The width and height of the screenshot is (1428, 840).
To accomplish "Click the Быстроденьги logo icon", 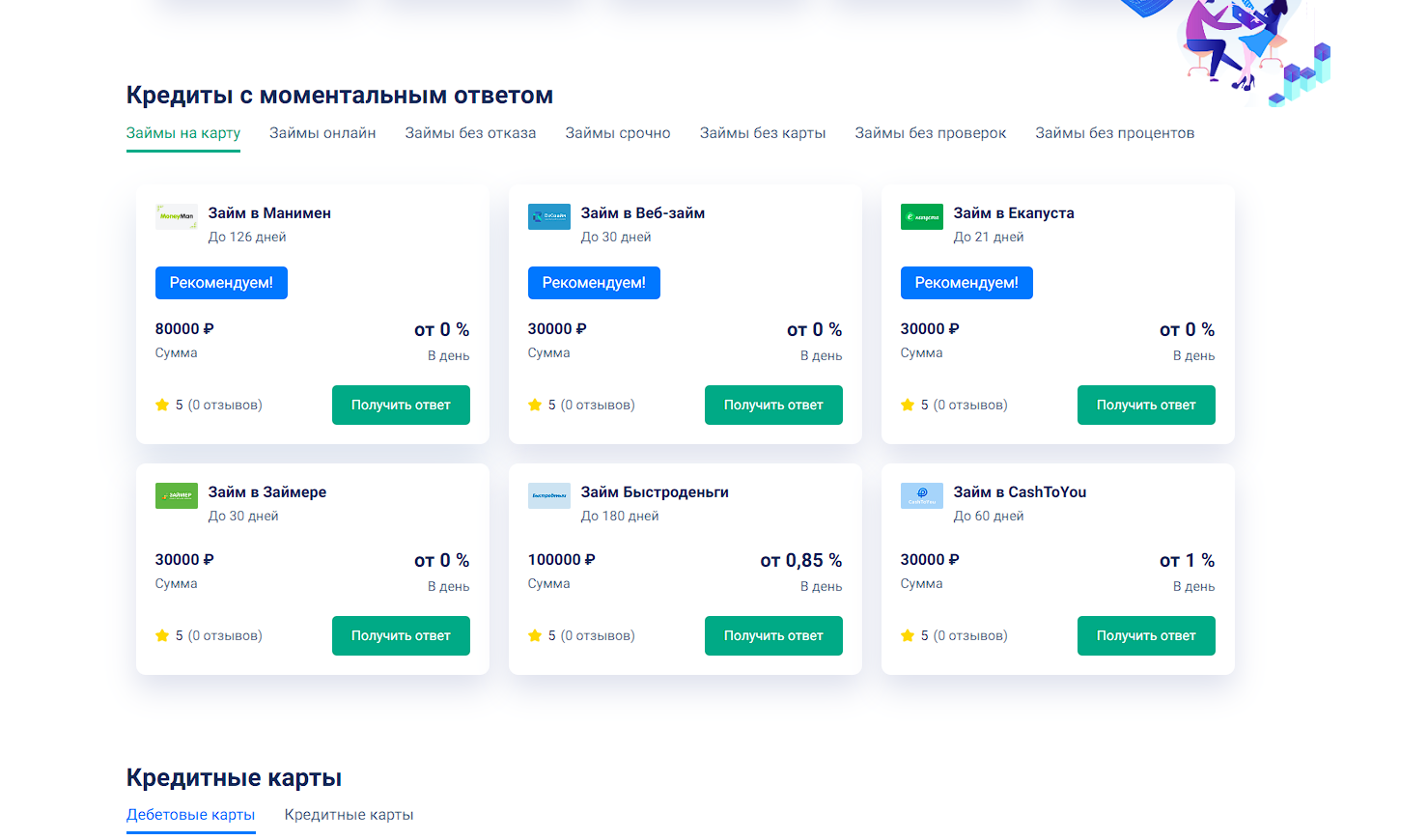I will click(549, 495).
